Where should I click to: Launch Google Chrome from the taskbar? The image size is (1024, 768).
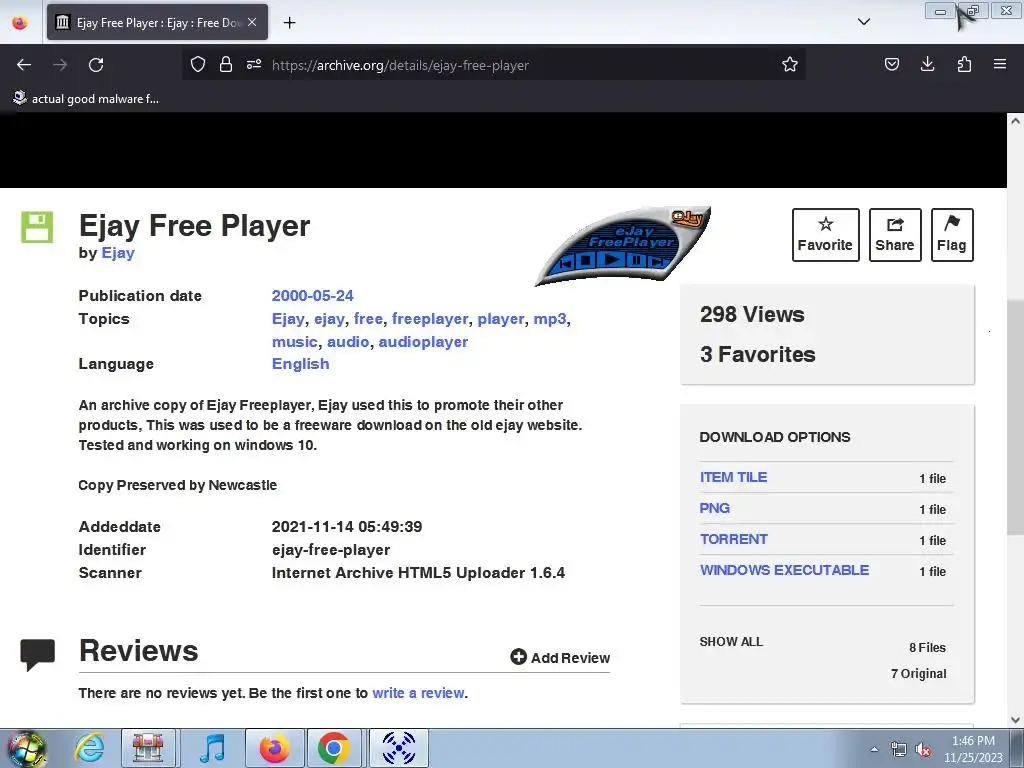(334, 748)
